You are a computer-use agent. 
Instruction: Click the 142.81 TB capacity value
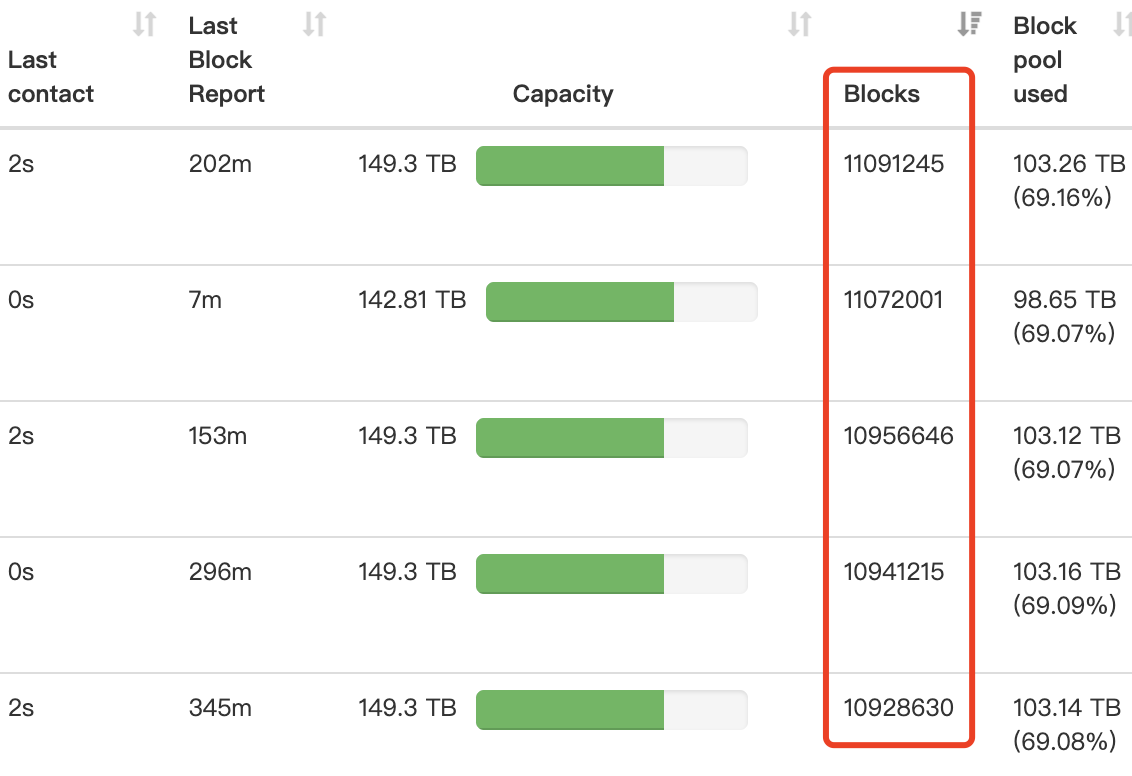point(412,300)
